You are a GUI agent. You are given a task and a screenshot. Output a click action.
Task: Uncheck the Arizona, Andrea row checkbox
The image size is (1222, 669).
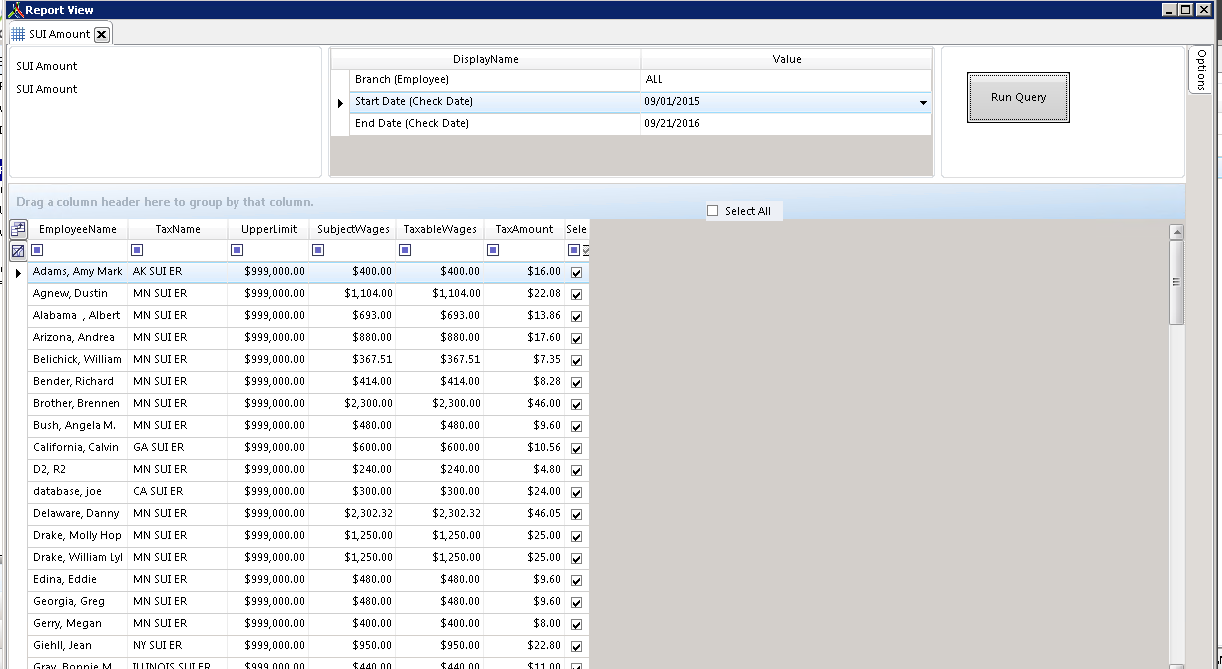[576, 338]
